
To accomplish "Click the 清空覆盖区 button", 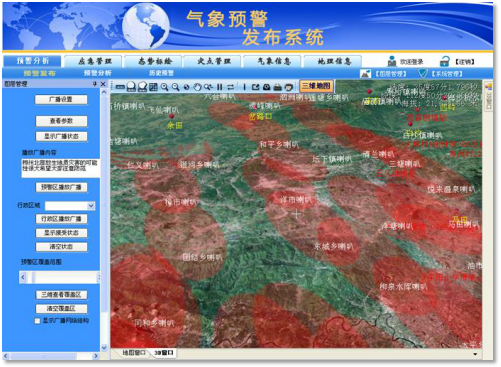I will coord(61,309).
